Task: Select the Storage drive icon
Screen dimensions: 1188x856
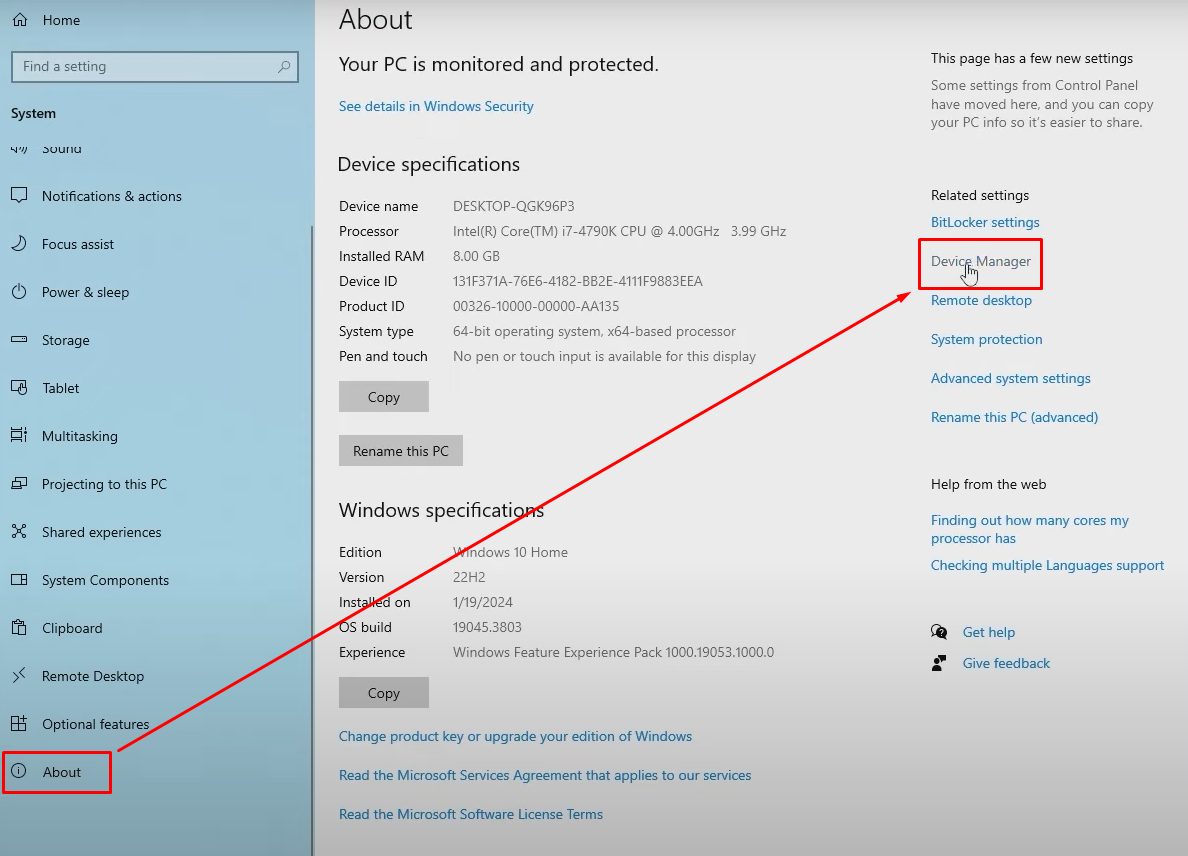Action: pos(19,340)
